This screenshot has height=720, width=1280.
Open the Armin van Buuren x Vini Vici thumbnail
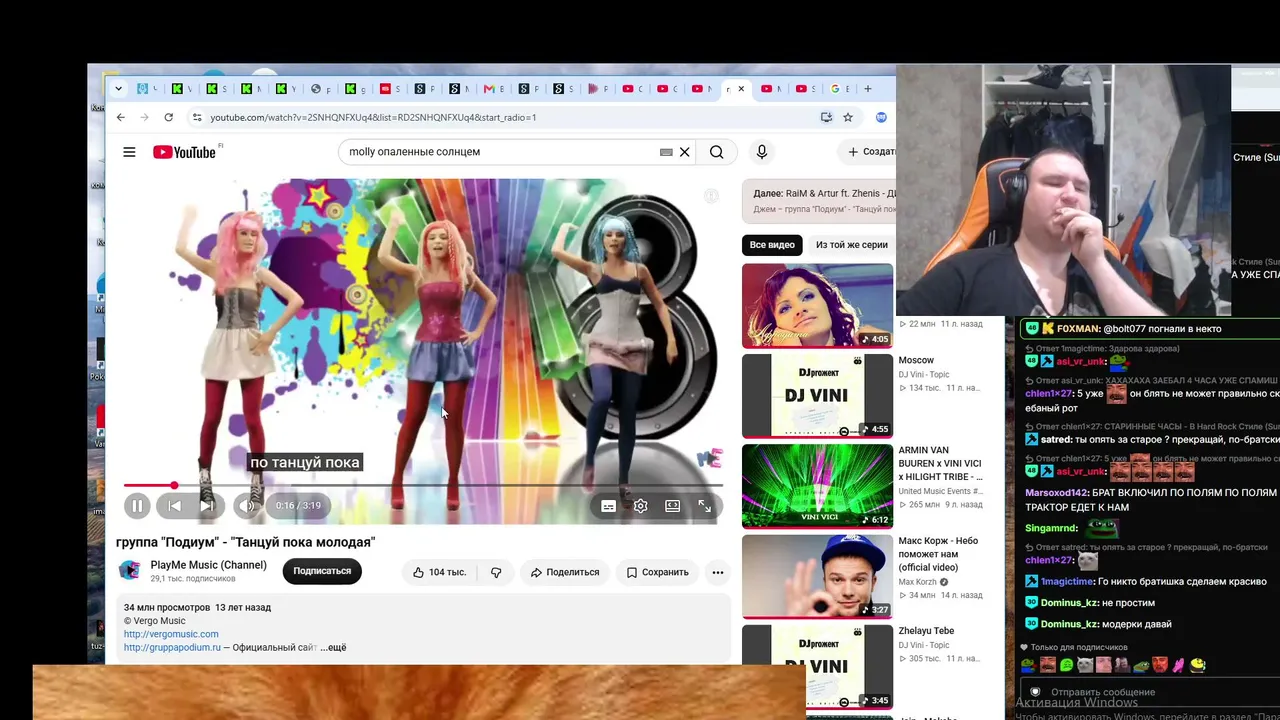tap(817, 486)
